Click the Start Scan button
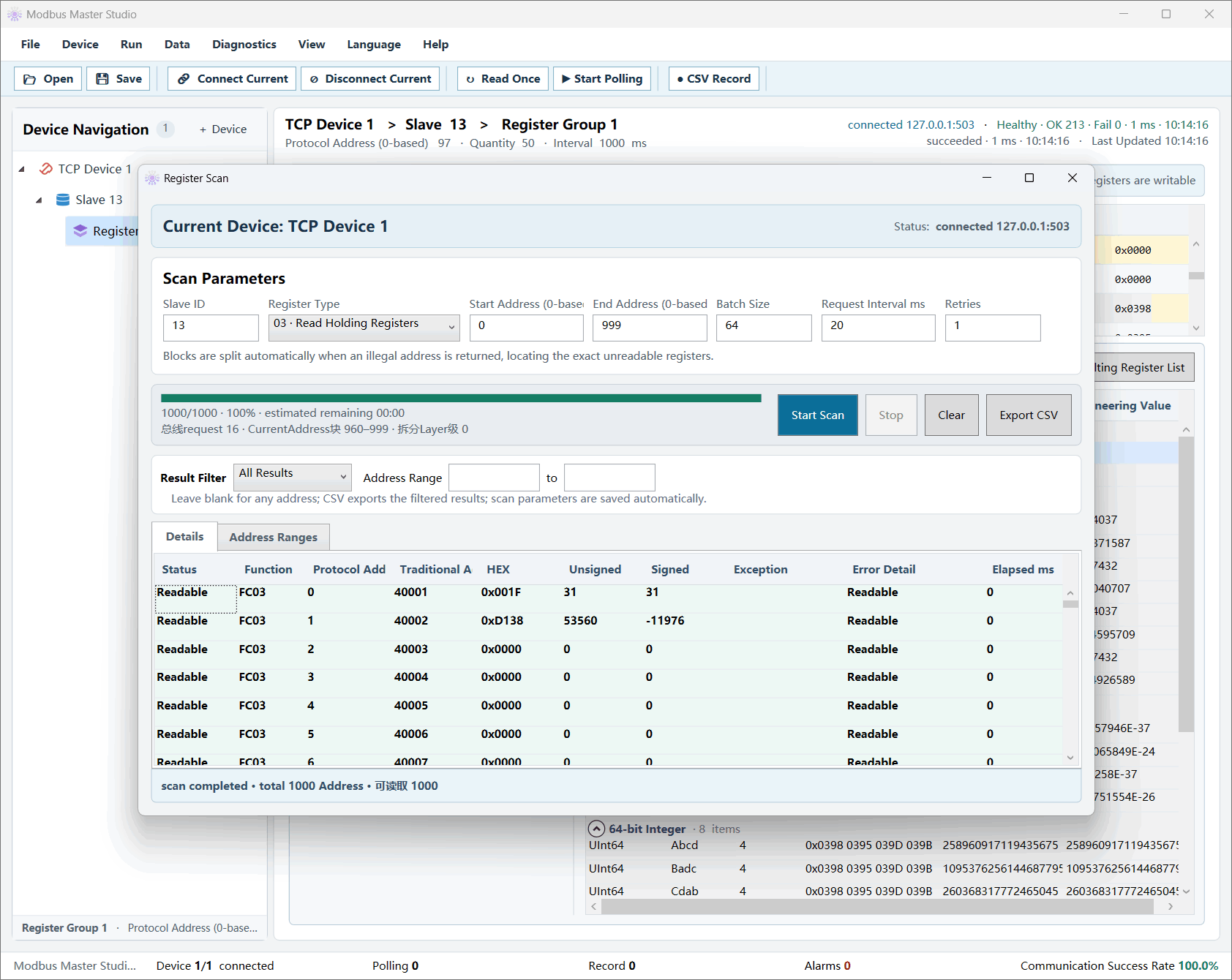 click(817, 415)
